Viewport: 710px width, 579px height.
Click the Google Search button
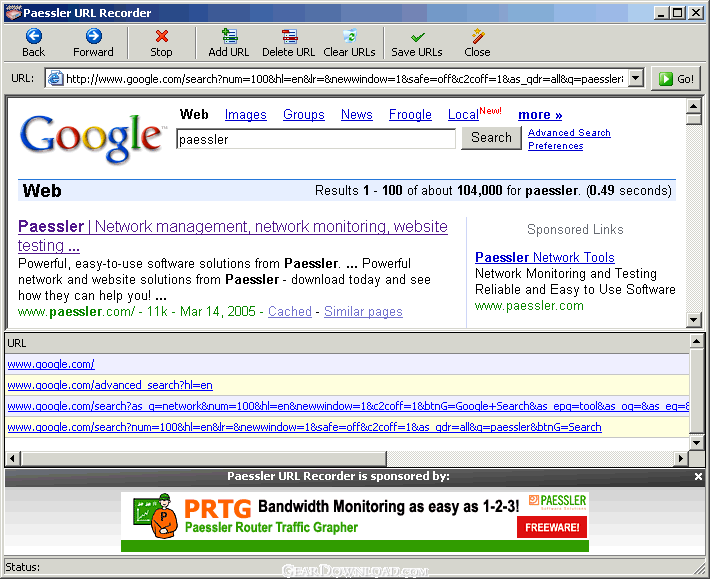point(491,138)
